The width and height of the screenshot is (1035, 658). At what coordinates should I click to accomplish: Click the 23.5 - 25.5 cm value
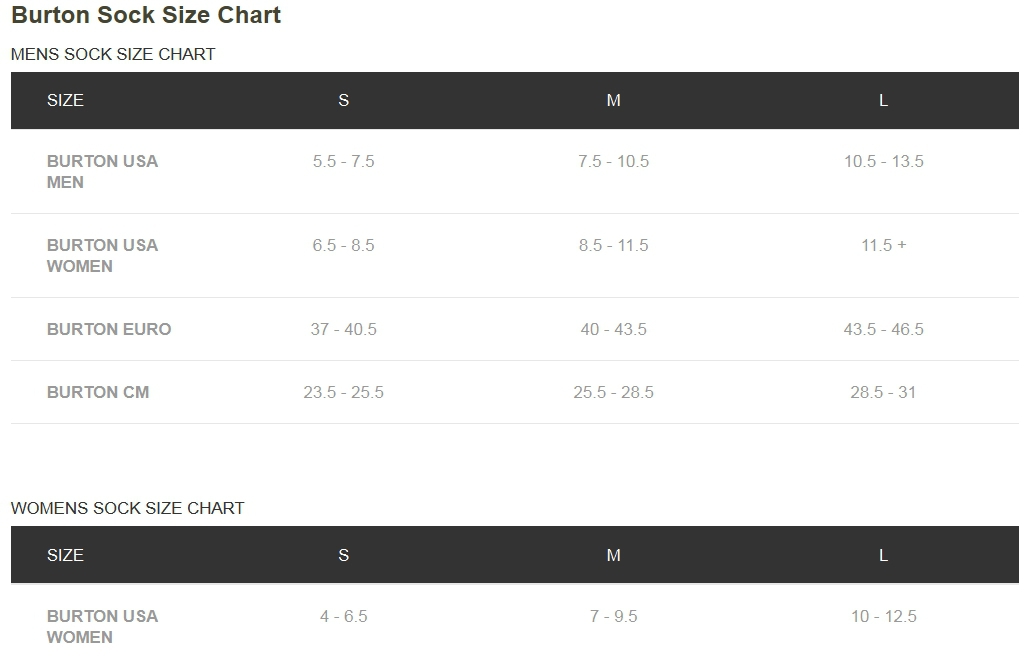[343, 393]
